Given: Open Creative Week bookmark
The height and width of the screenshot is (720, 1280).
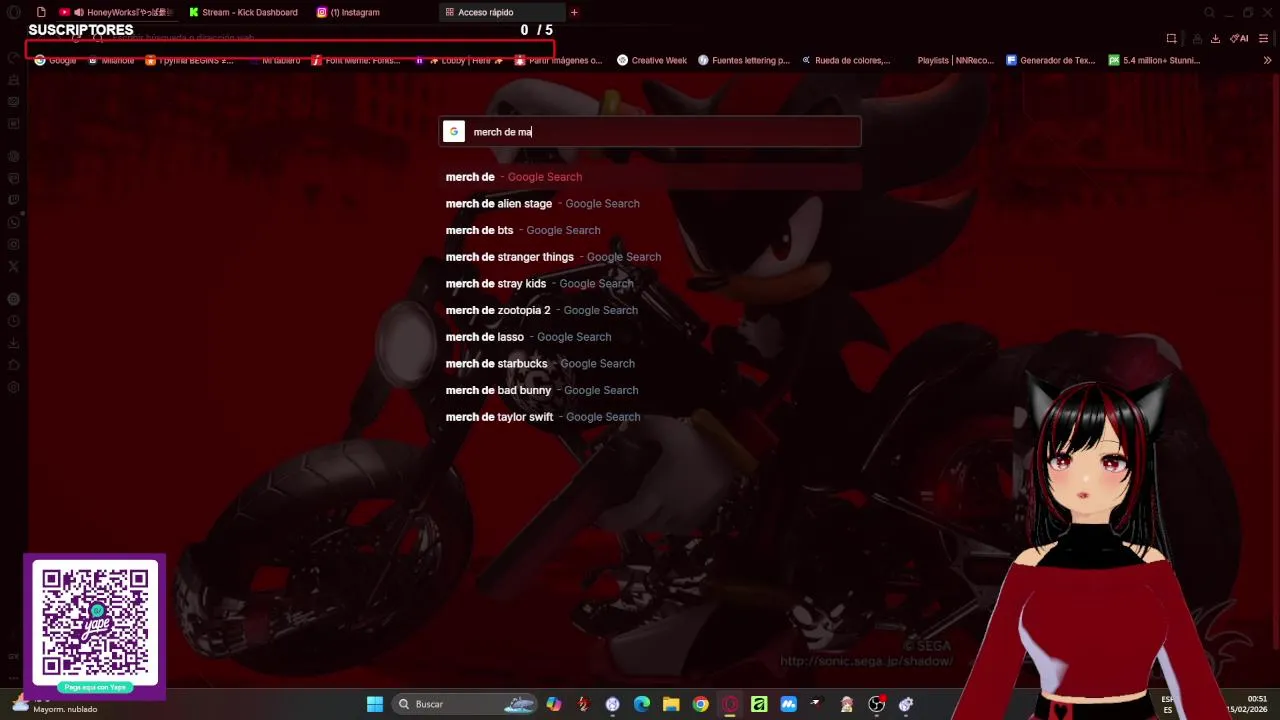Looking at the screenshot, I should [652, 60].
